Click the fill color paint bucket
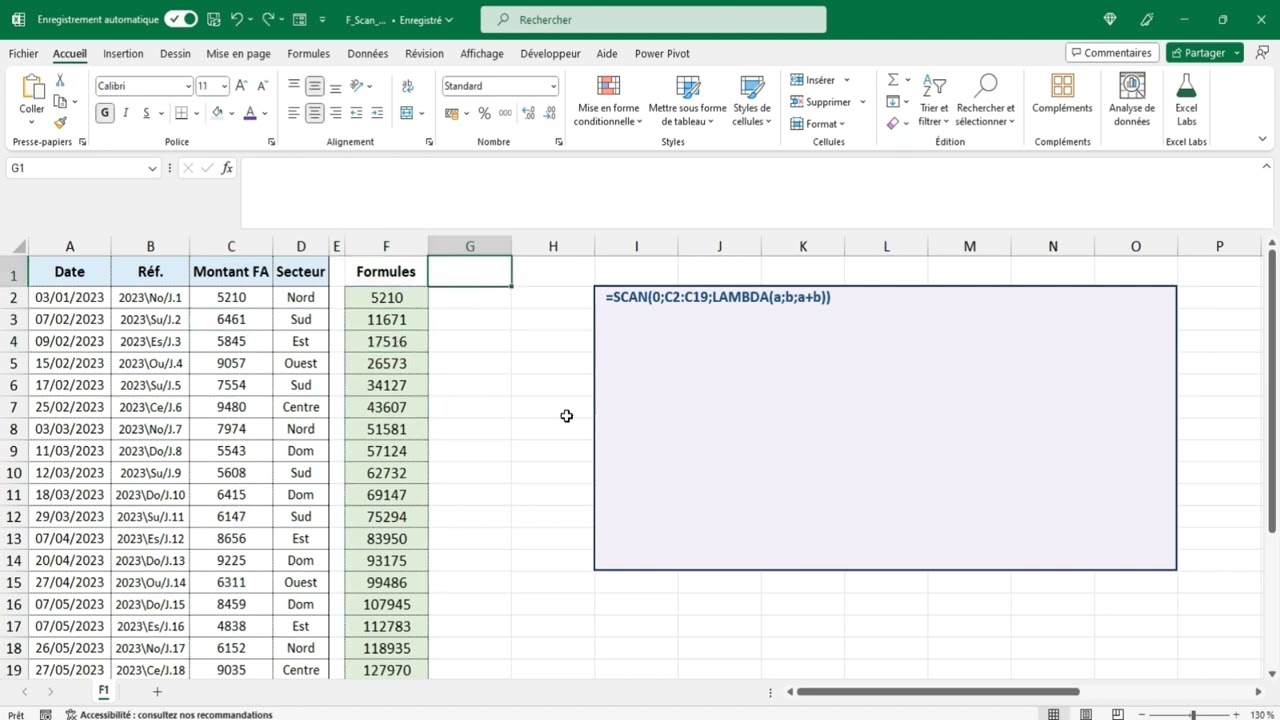The height and width of the screenshot is (720, 1280). point(217,113)
